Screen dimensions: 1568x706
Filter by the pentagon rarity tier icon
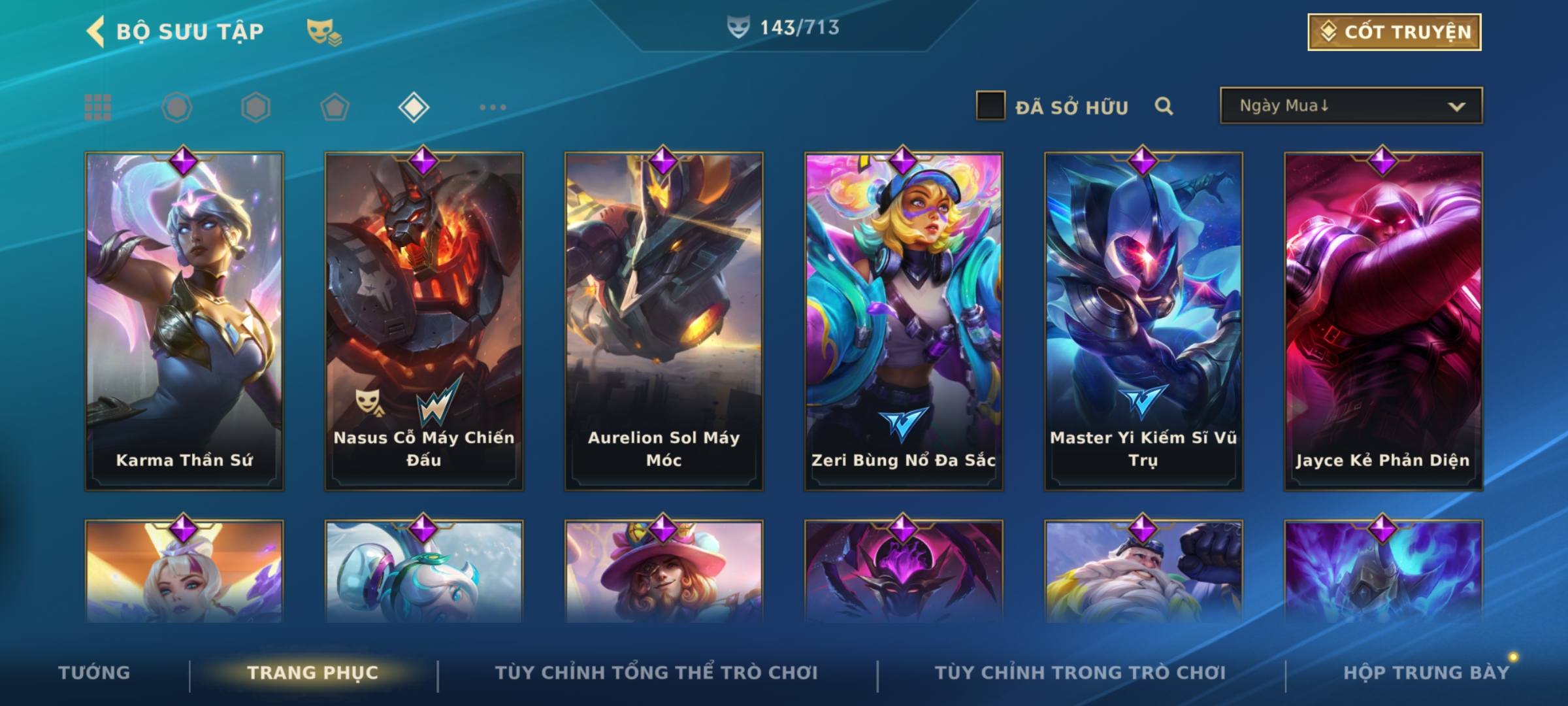point(335,107)
